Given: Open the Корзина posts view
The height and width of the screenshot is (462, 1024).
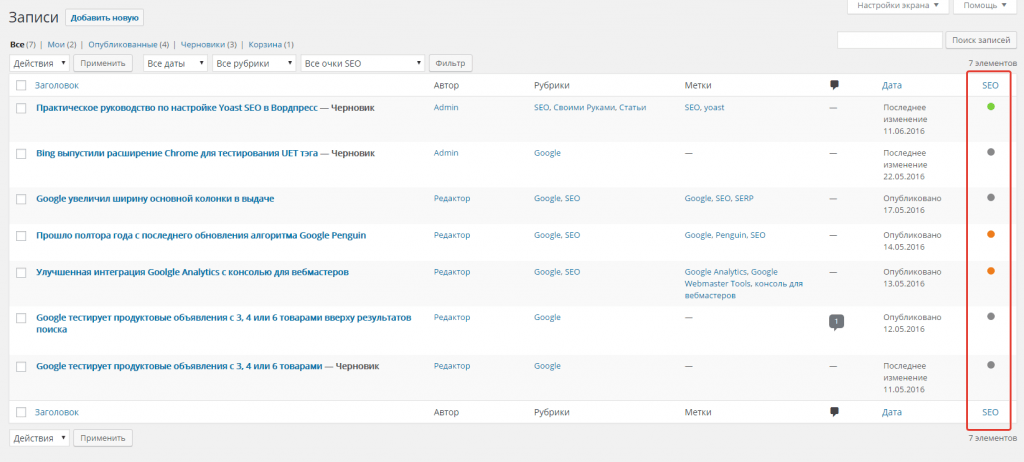Looking at the screenshot, I should coord(265,44).
